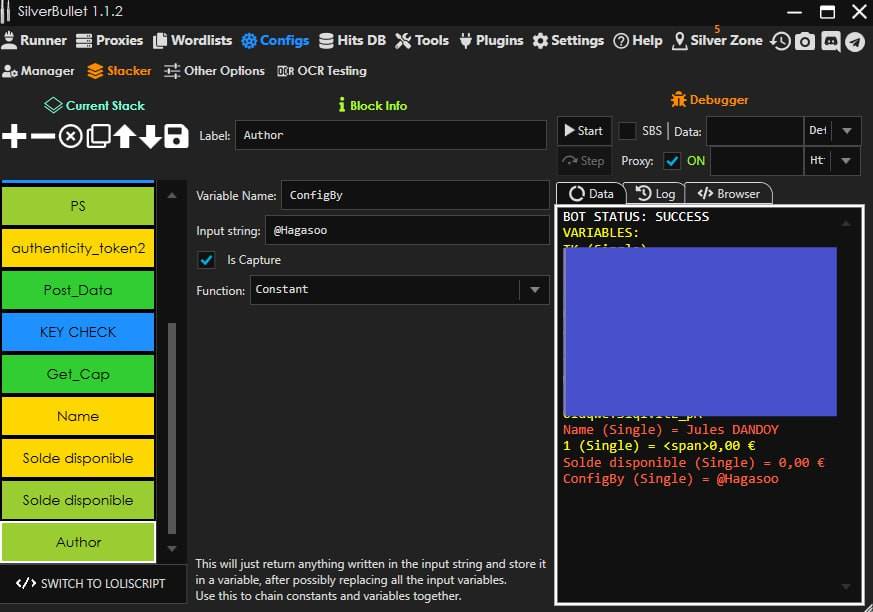Viewport: 873px width, 612px height.
Task: Click the camera screenshot icon
Action: (805, 41)
